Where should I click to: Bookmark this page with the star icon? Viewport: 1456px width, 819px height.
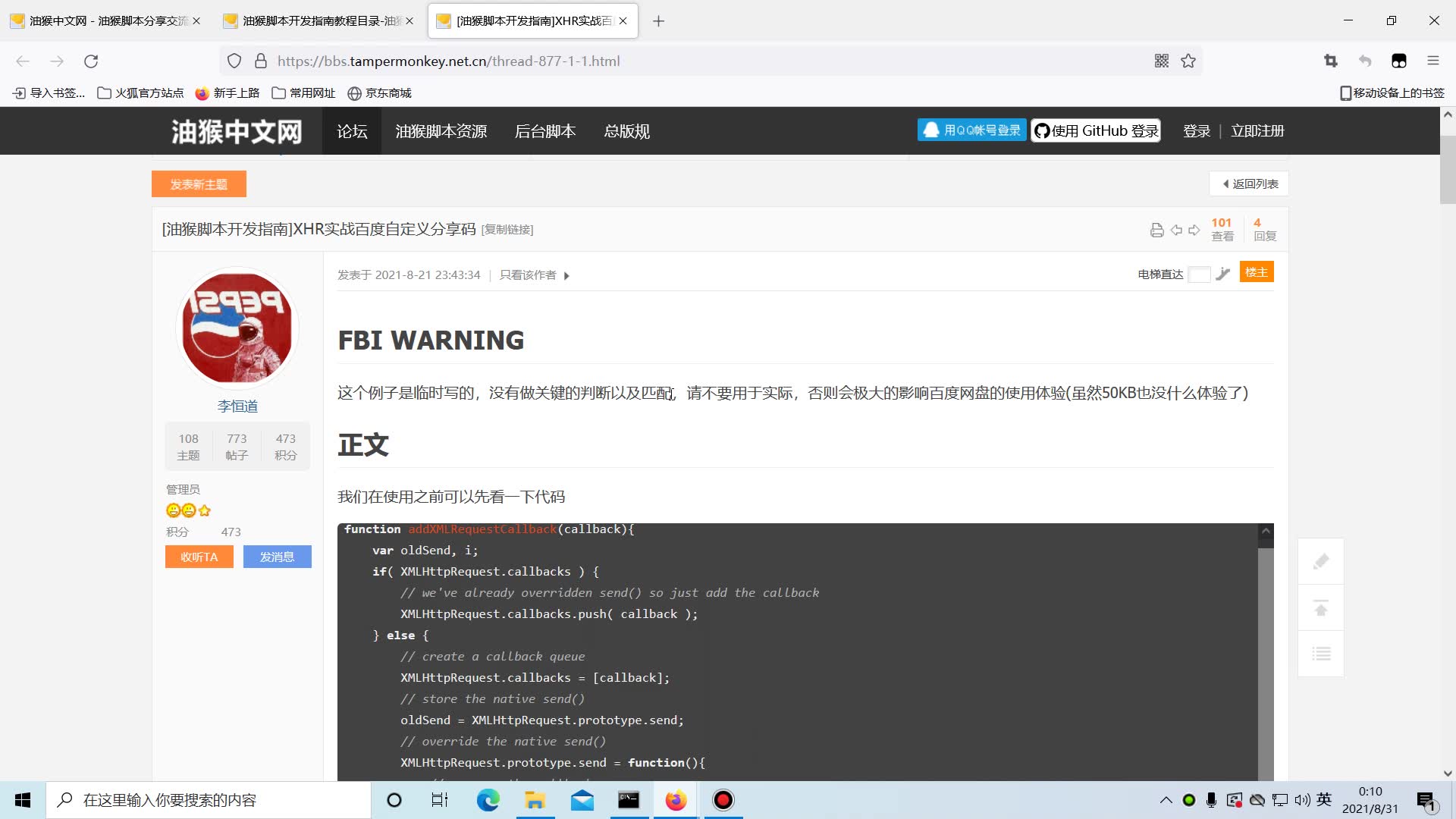coord(1188,61)
